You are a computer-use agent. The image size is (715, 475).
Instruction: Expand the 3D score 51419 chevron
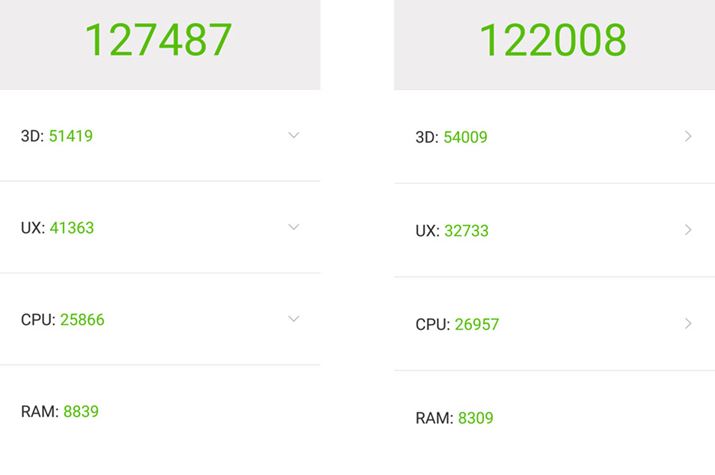coord(293,135)
